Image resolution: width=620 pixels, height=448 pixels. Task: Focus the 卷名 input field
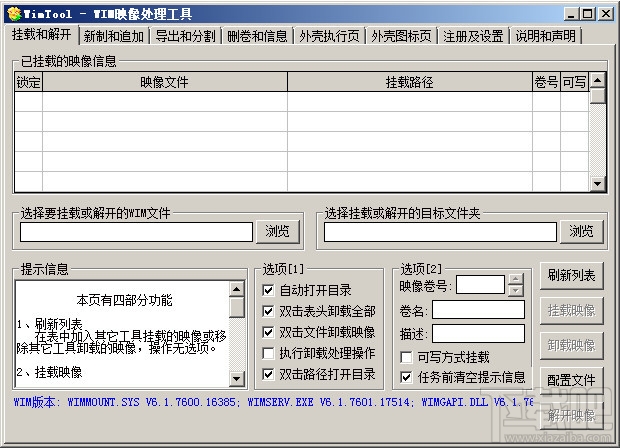tap(478, 310)
